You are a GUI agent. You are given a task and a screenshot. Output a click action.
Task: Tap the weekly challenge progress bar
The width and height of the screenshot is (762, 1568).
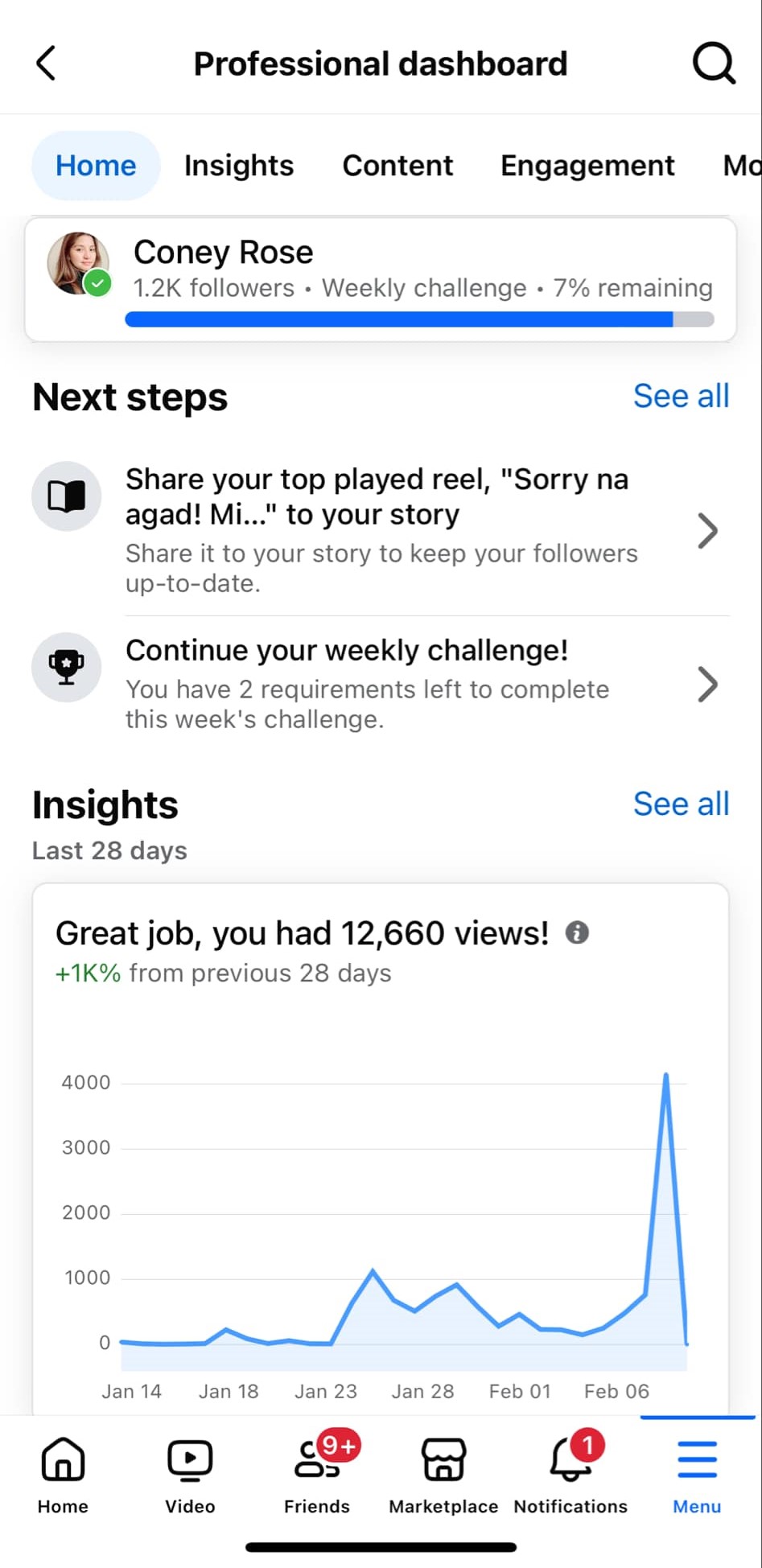(419, 320)
